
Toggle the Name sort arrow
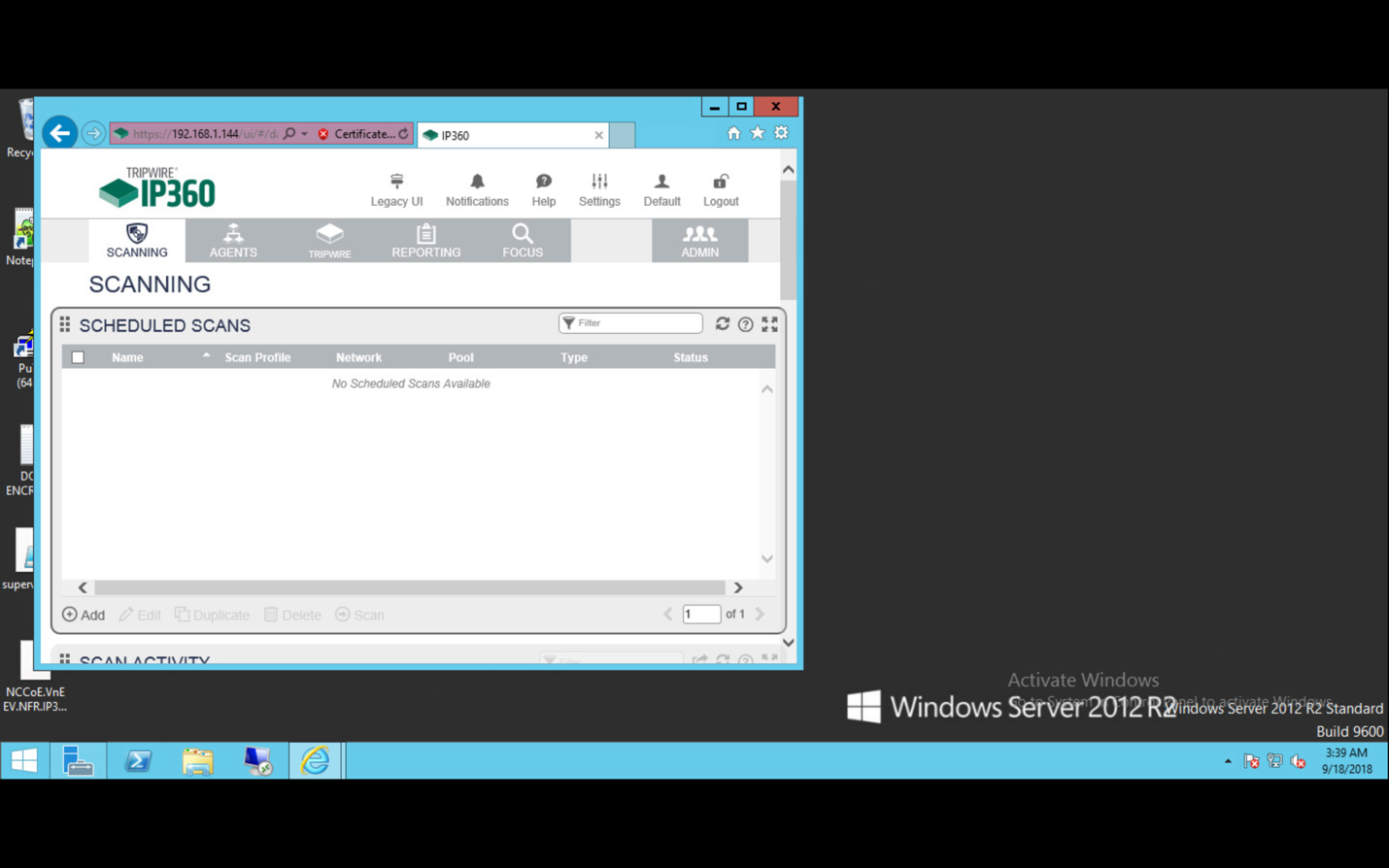206,356
